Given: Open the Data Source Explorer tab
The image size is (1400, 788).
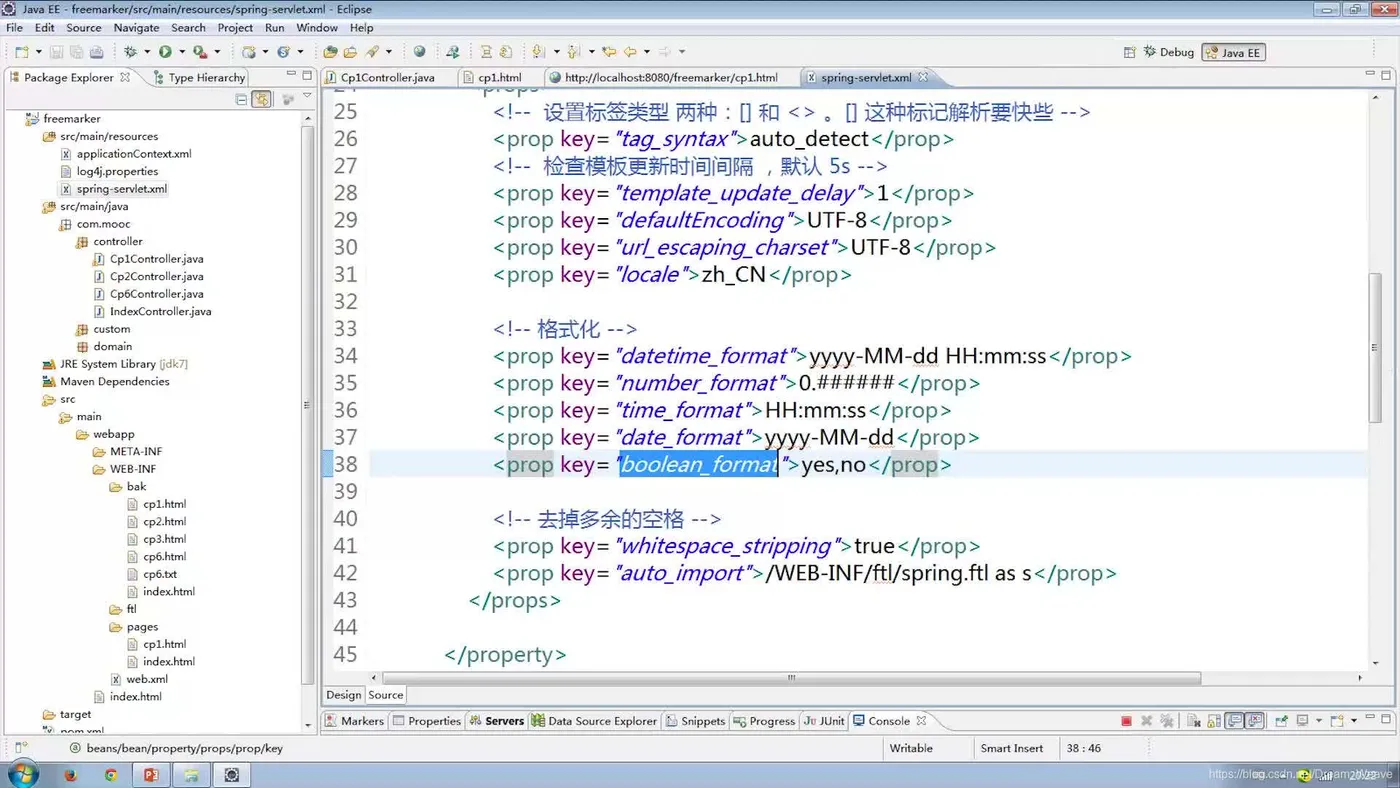Looking at the screenshot, I should (x=594, y=720).
